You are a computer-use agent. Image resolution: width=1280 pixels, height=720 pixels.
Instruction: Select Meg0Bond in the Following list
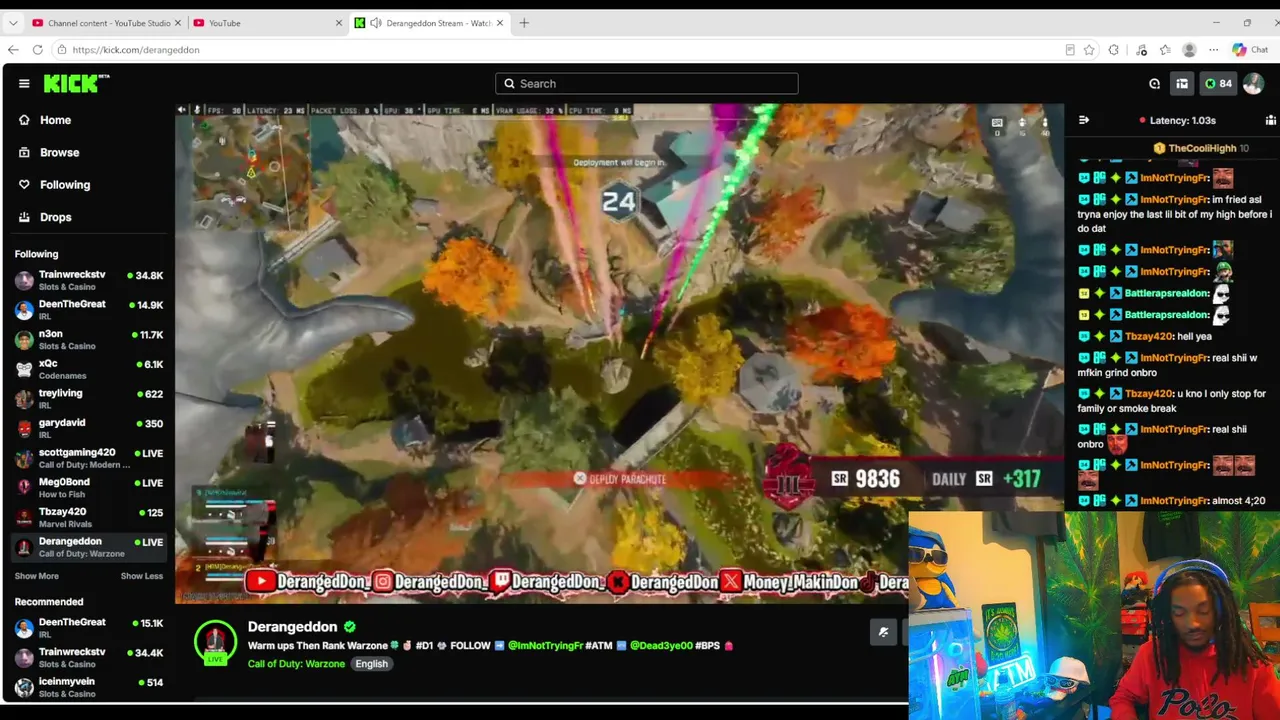(x=89, y=488)
